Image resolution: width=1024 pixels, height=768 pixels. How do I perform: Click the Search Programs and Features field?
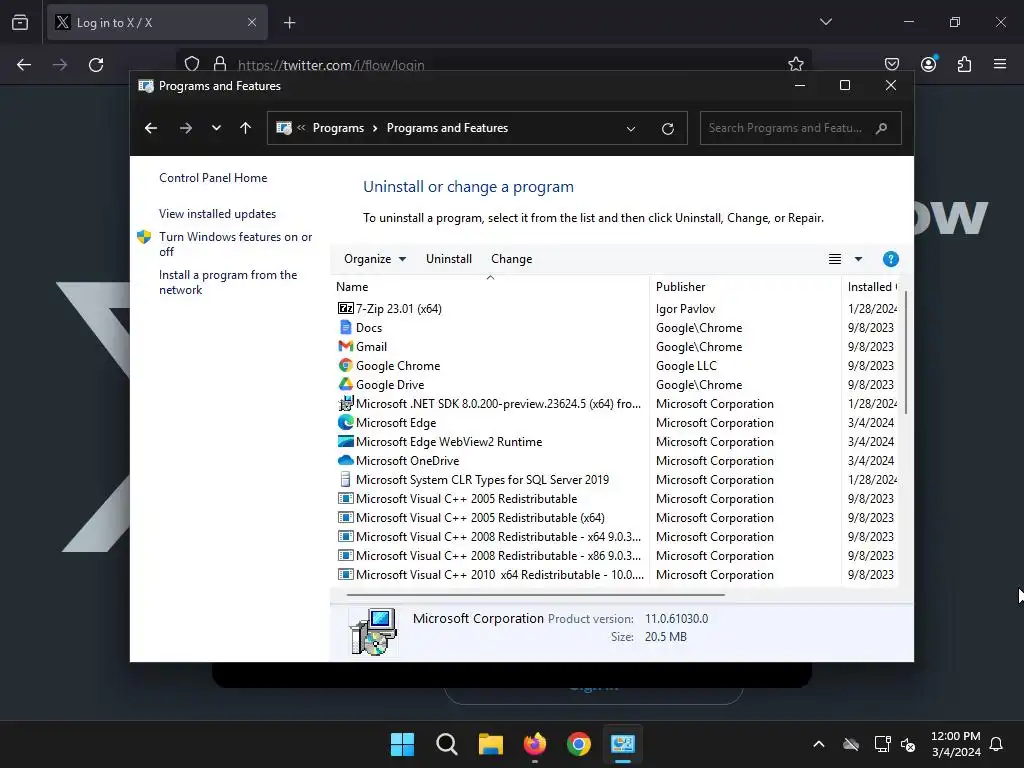[800, 128]
